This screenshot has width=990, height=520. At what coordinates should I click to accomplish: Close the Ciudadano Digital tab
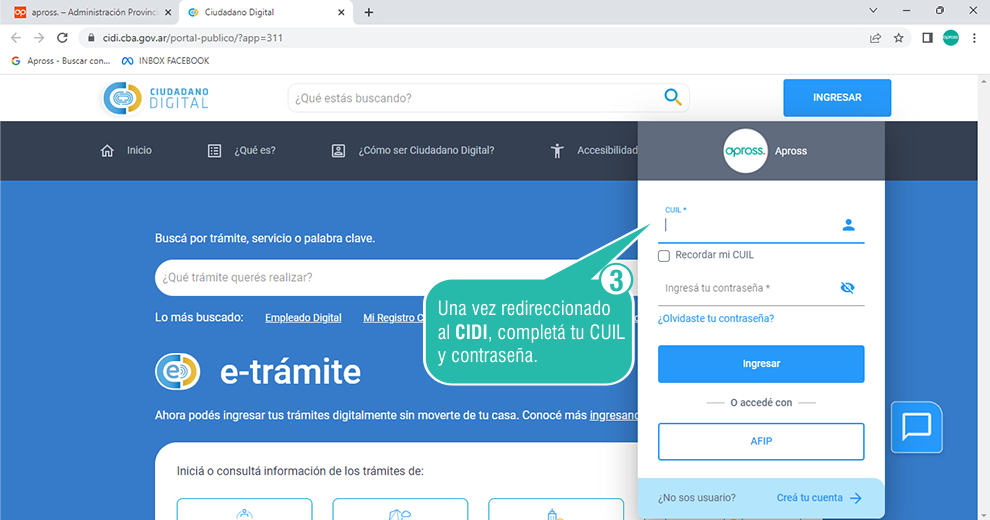[x=341, y=12]
